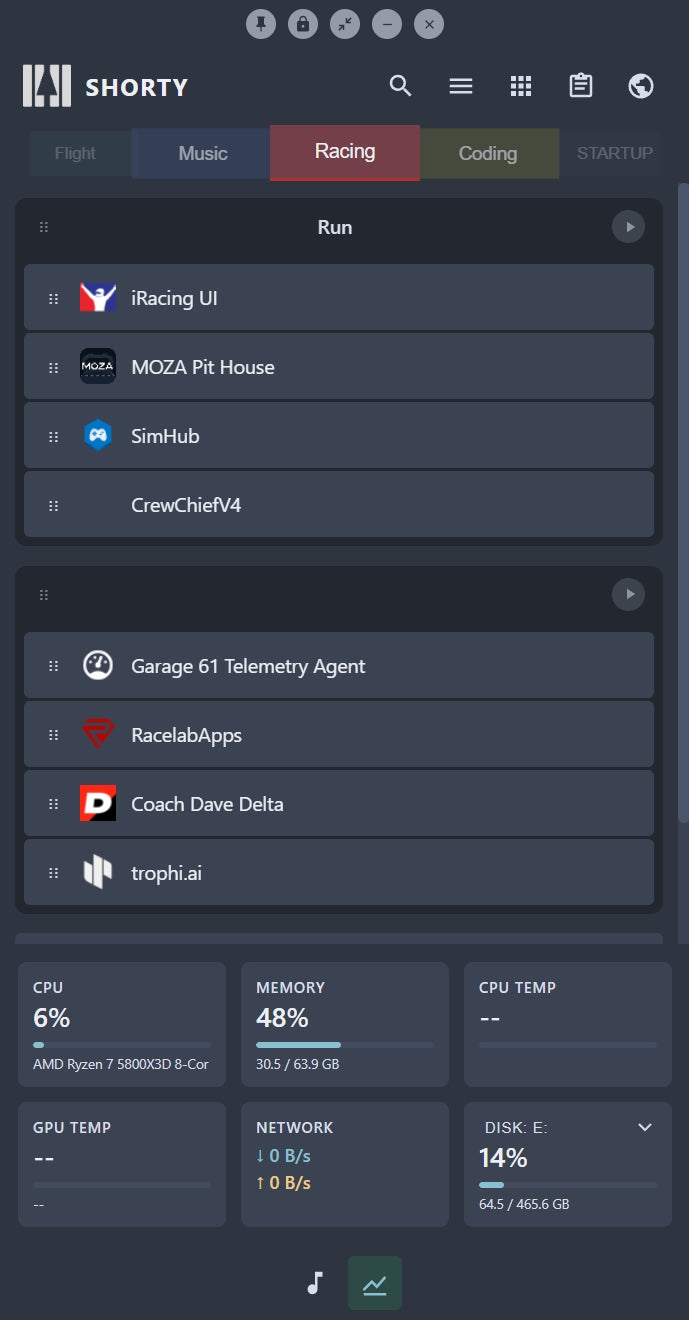Select the system stats chart icon
Image resolution: width=689 pixels, height=1320 pixels.
[x=375, y=1283]
